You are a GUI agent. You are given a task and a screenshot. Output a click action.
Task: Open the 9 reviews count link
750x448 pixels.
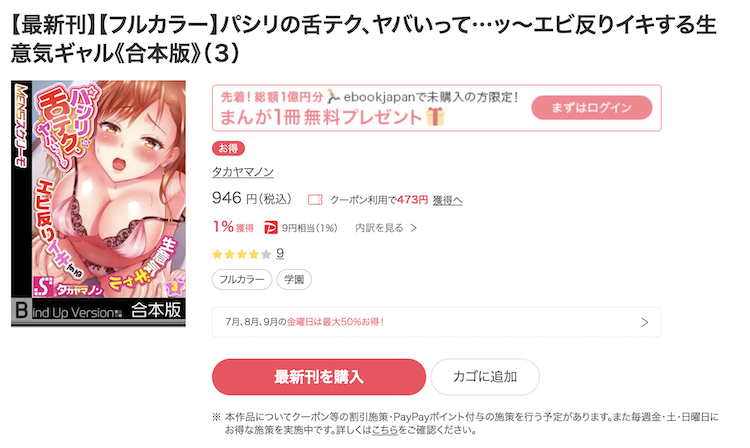point(280,253)
